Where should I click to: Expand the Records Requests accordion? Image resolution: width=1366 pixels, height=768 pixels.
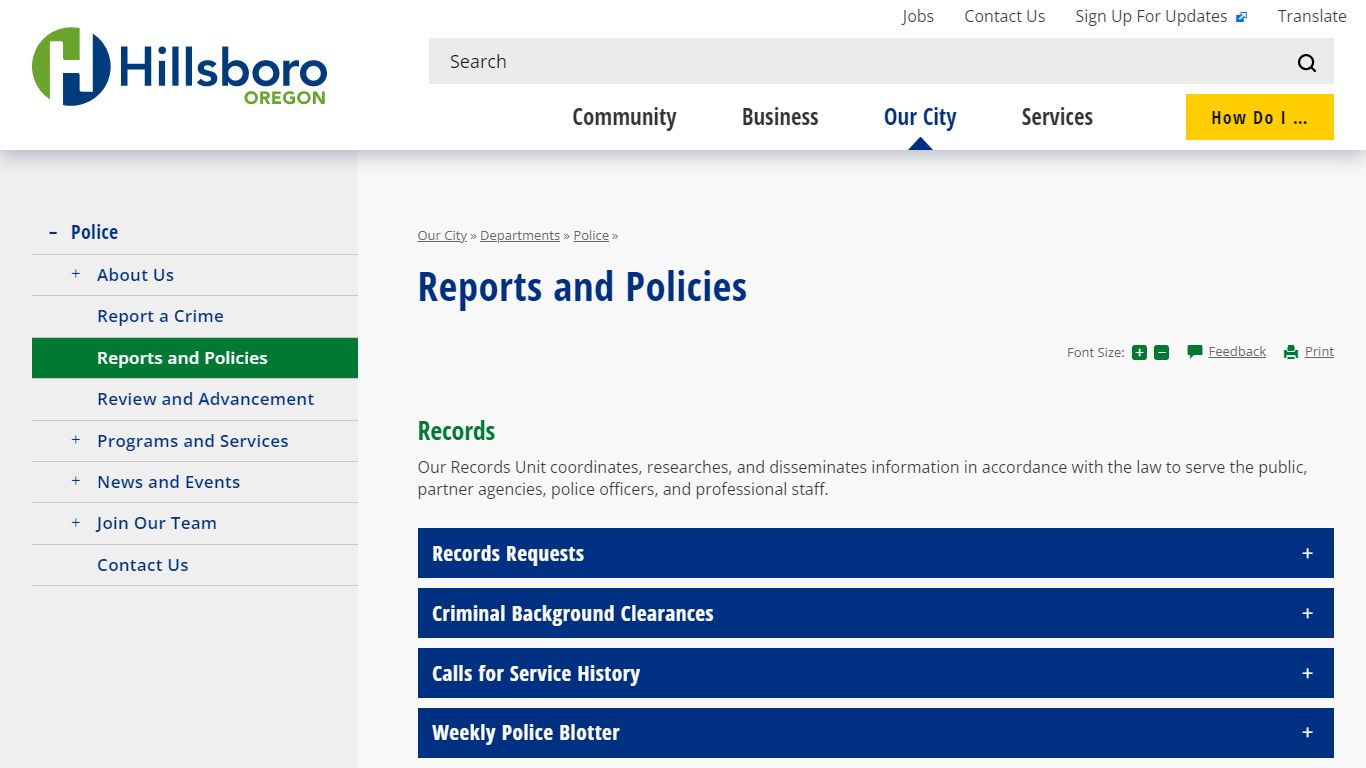point(876,553)
